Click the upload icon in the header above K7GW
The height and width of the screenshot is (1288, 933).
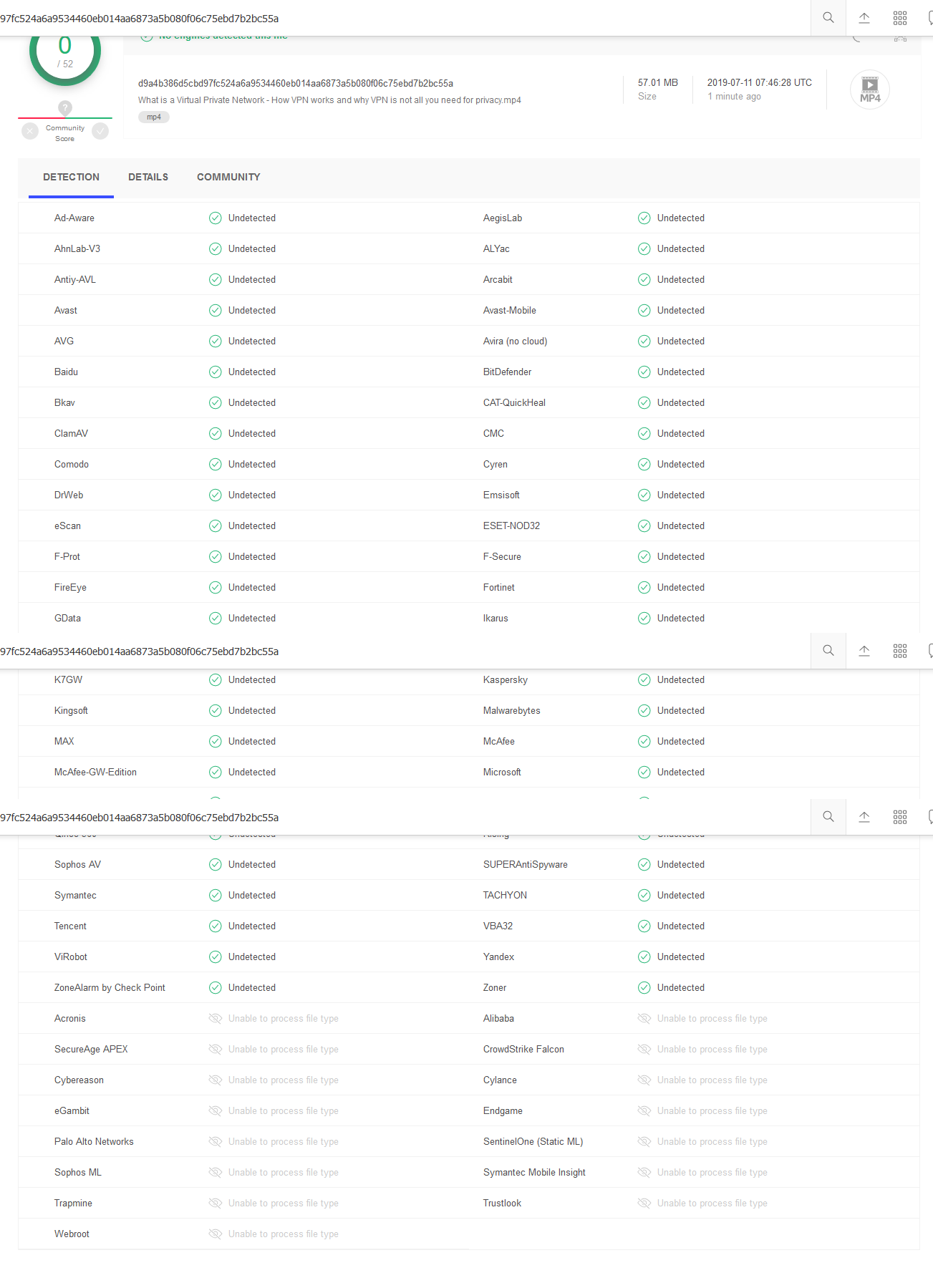click(864, 651)
